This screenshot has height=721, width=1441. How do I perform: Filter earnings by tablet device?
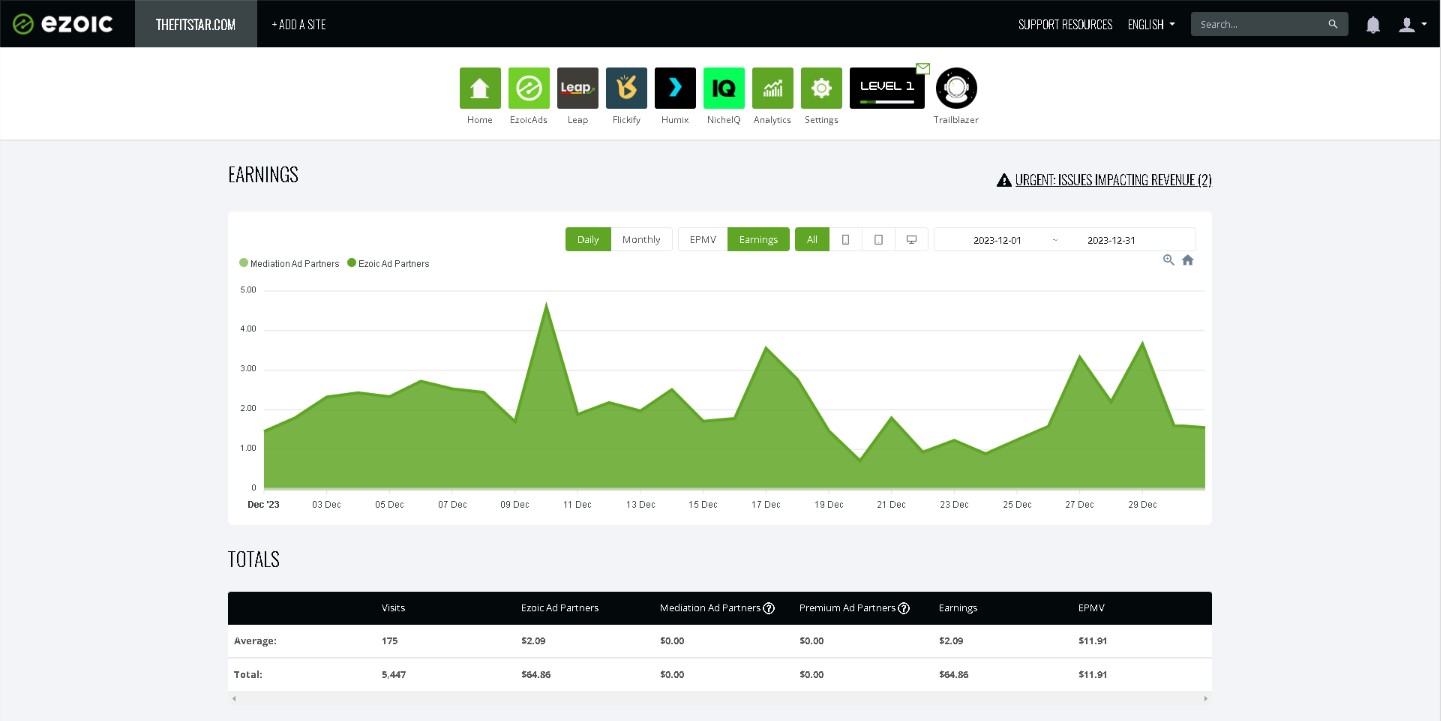click(878, 239)
